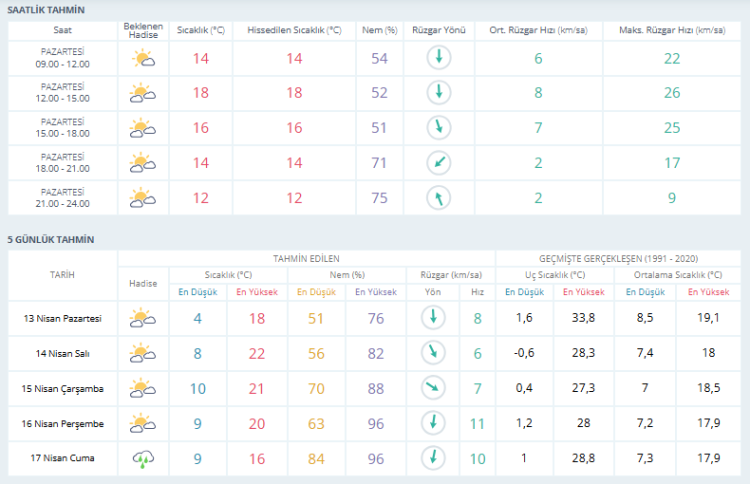The height and width of the screenshot is (484, 750).
Task: Select the 15 Nisan Çarşamba date cell
Action: coord(62,388)
